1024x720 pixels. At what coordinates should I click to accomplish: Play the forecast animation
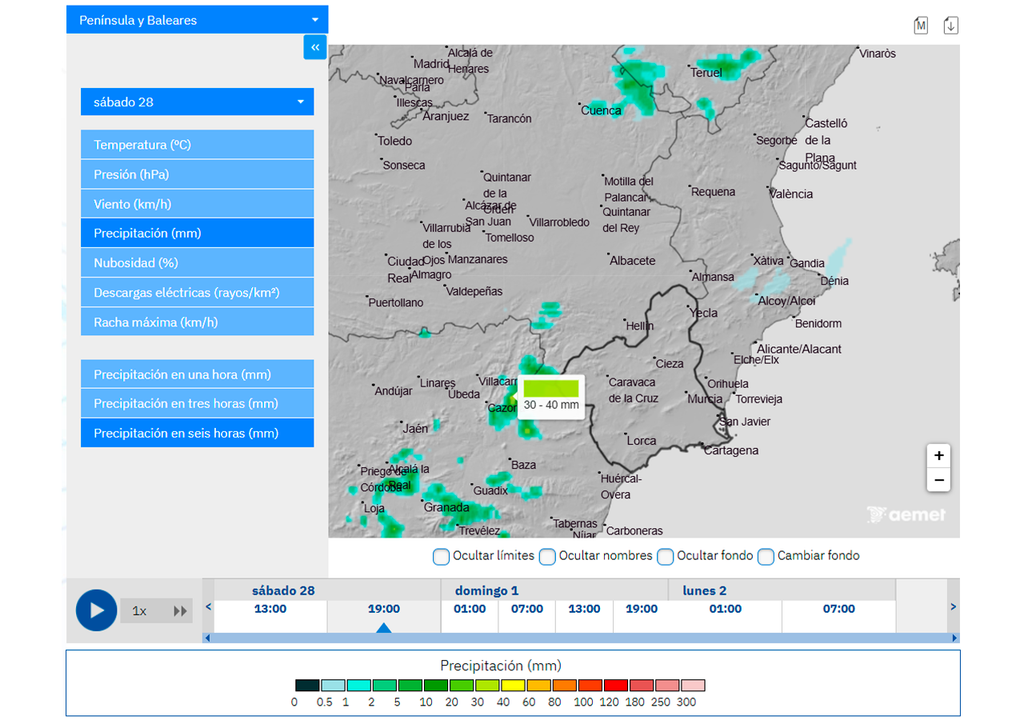(x=96, y=610)
